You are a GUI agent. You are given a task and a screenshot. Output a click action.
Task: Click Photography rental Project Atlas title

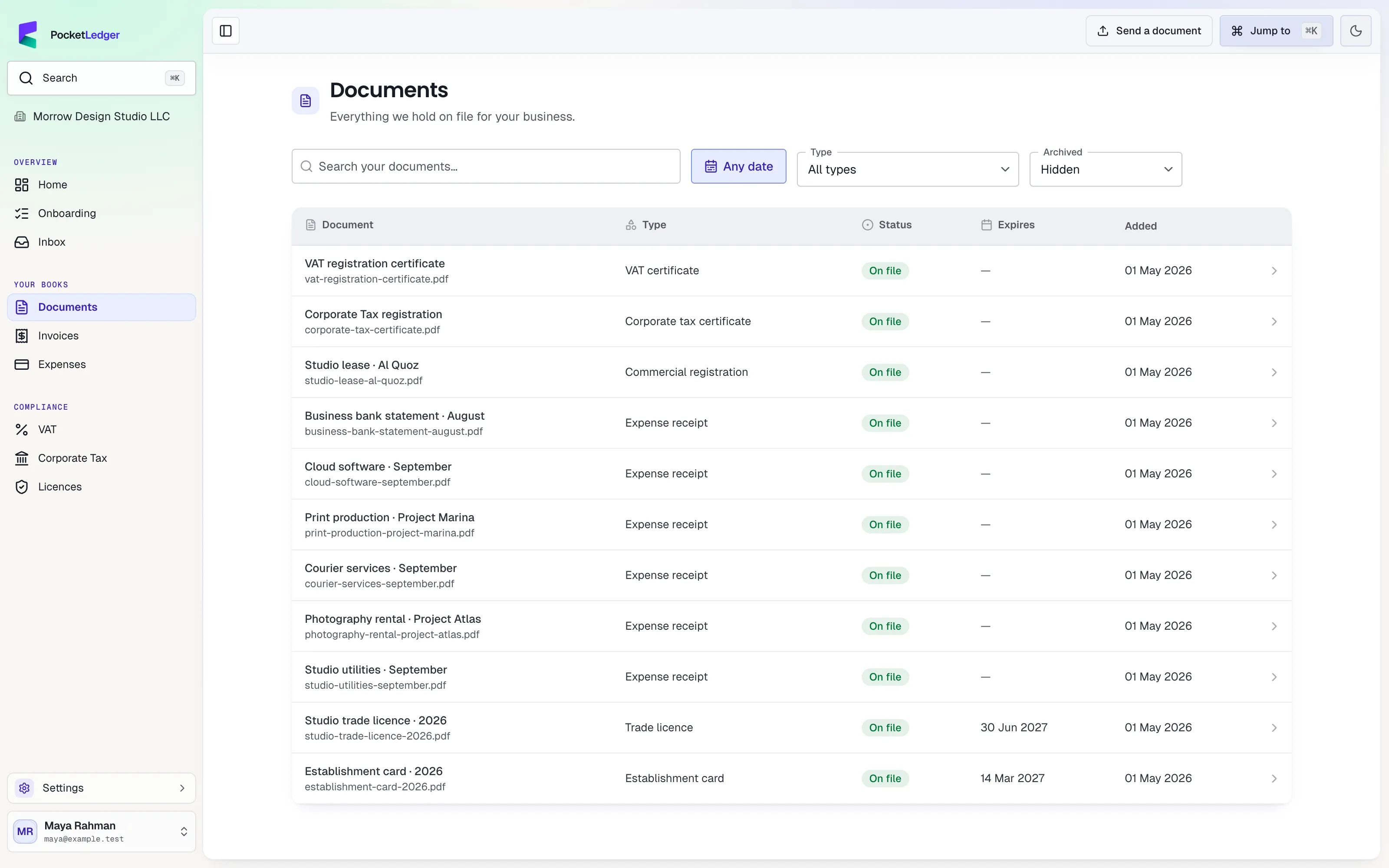point(392,619)
